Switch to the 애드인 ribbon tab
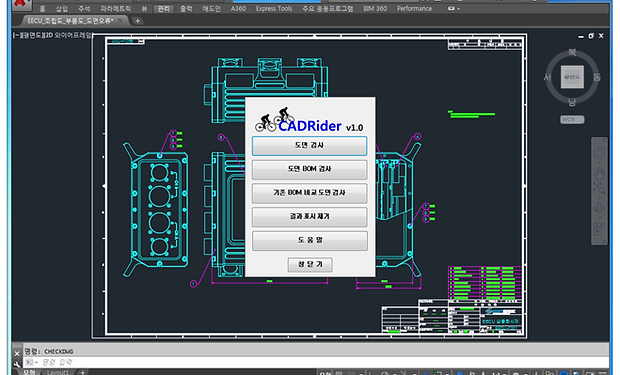620x375 pixels. click(x=212, y=8)
